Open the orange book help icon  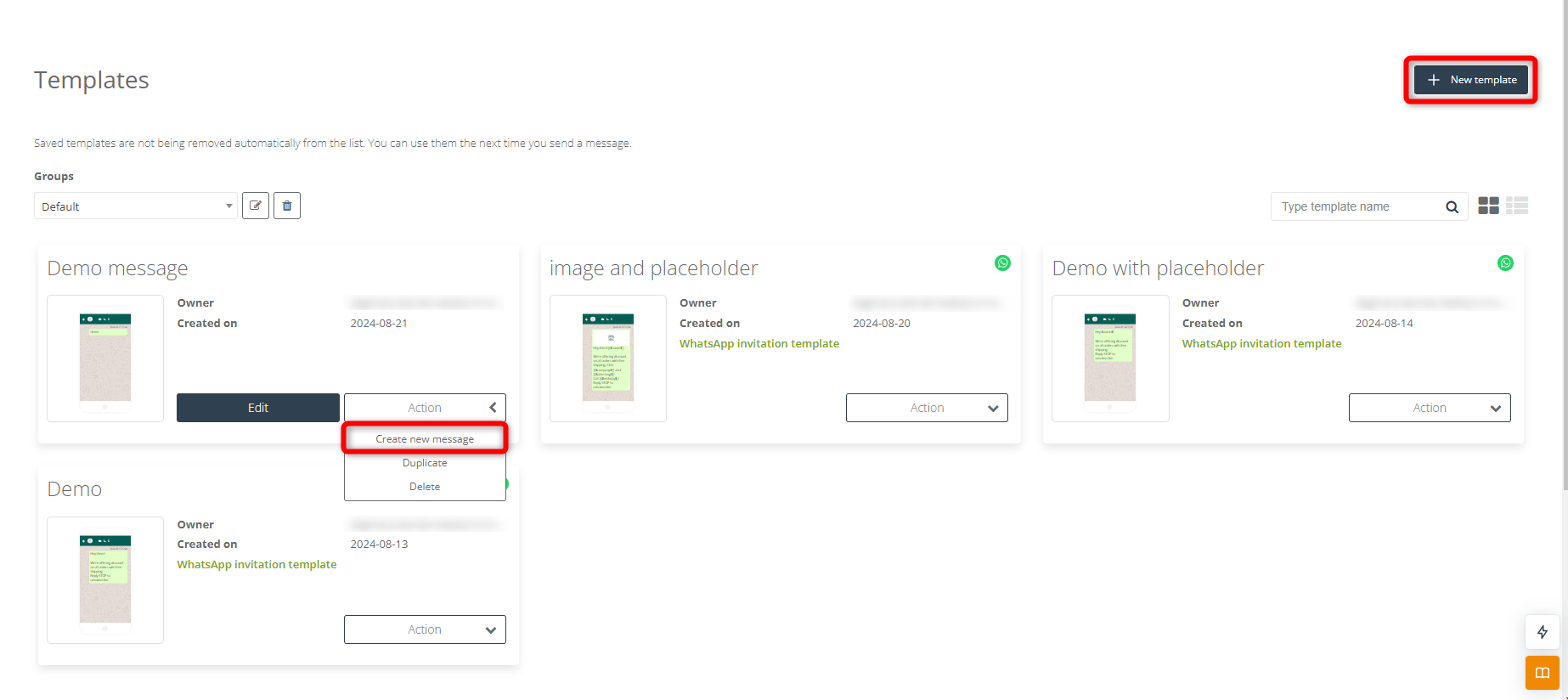[x=1543, y=673]
